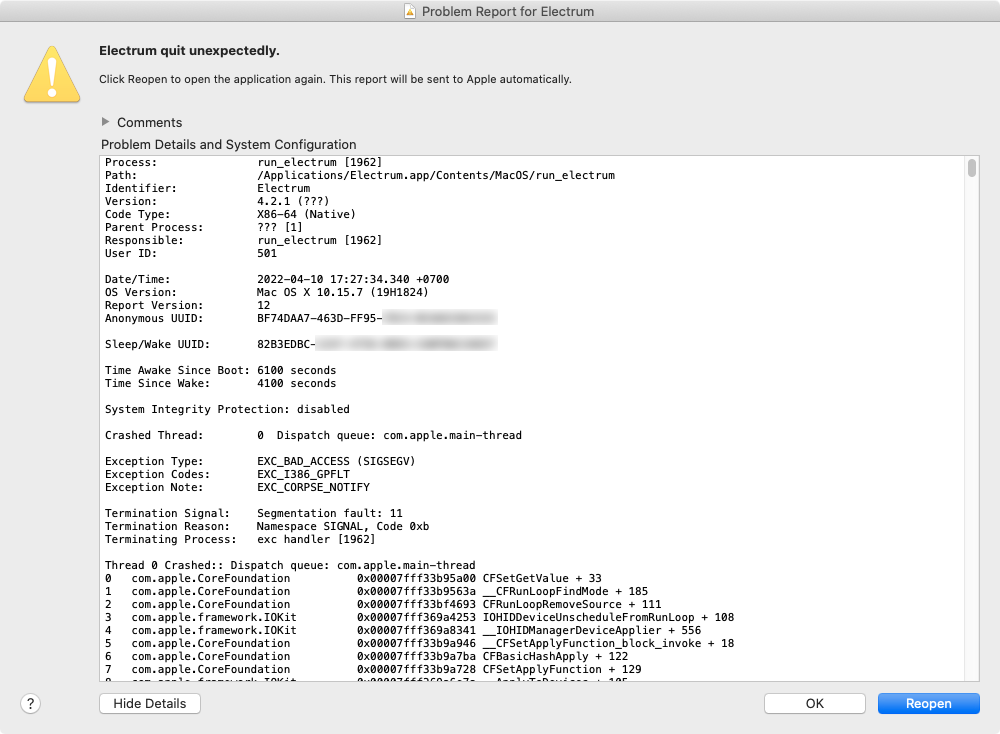
Task: Click the Exception Codes value "EXC_I386_GPFLT"
Action: coord(304,474)
